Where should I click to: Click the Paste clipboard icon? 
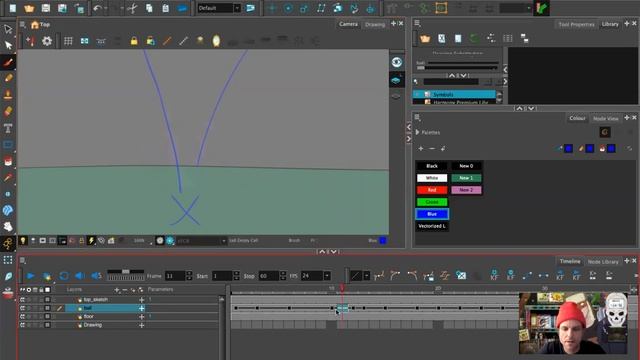(165, 8)
